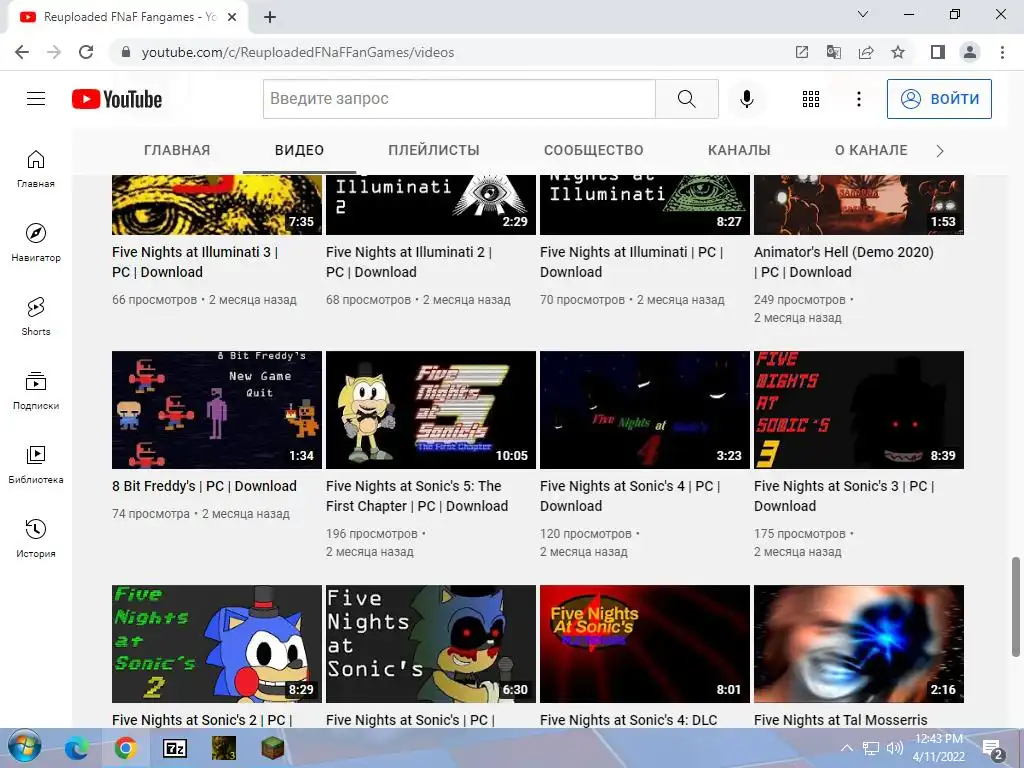Viewport: 1024px width, 768px height.
Task: Open notification center icon
Action: click(x=993, y=749)
